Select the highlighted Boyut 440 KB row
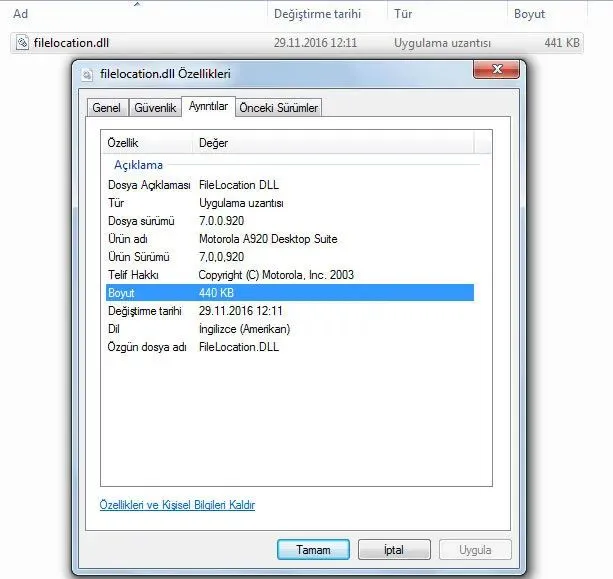This screenshot has width=613, height=579. (289, 293)
